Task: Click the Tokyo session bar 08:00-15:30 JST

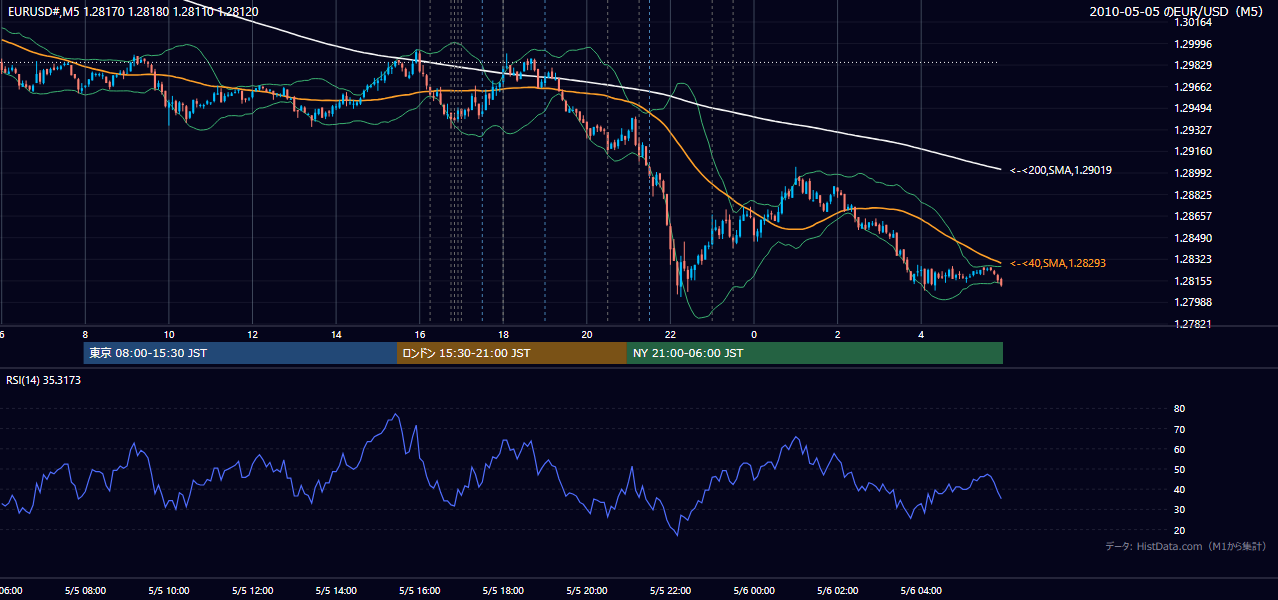Action: click(x=240, y=353)
